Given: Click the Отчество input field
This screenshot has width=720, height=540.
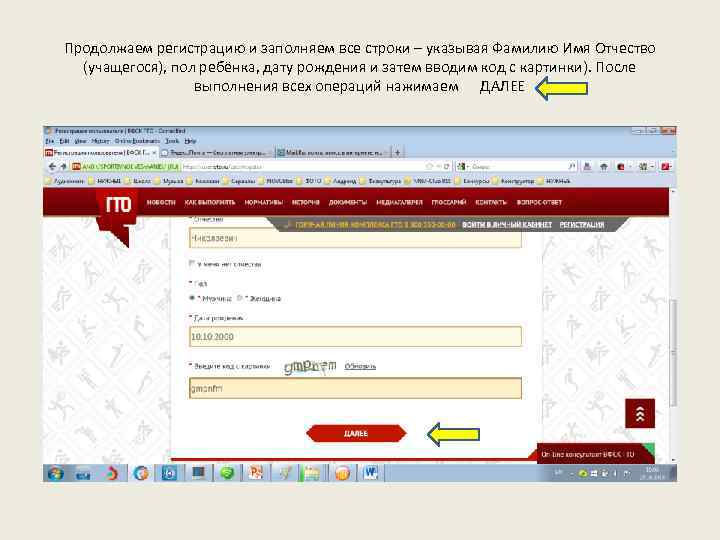Looking at the screenshot, I should click(x=355, y=238).
